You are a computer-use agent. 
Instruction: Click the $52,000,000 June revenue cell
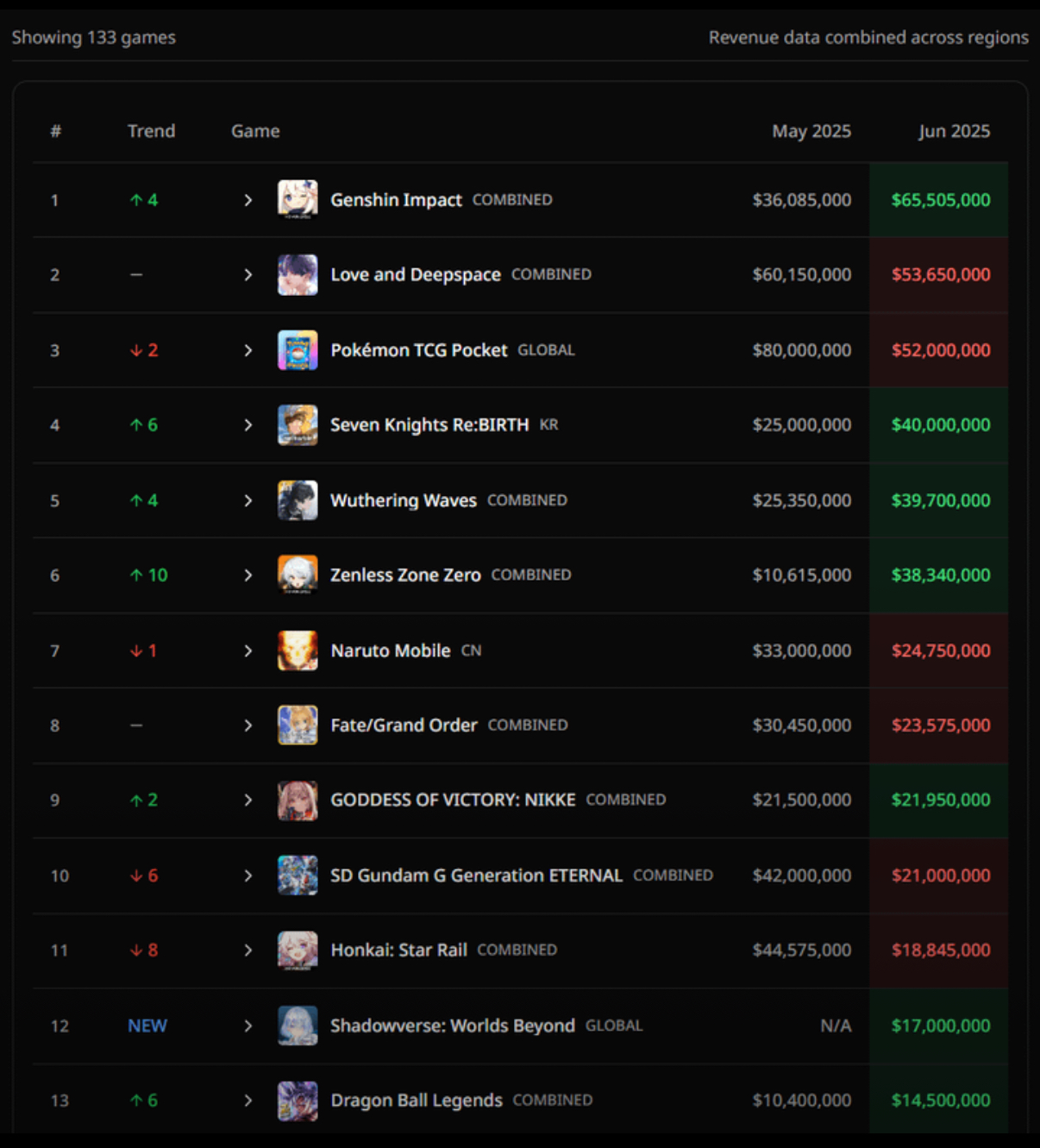coord(941,350)
